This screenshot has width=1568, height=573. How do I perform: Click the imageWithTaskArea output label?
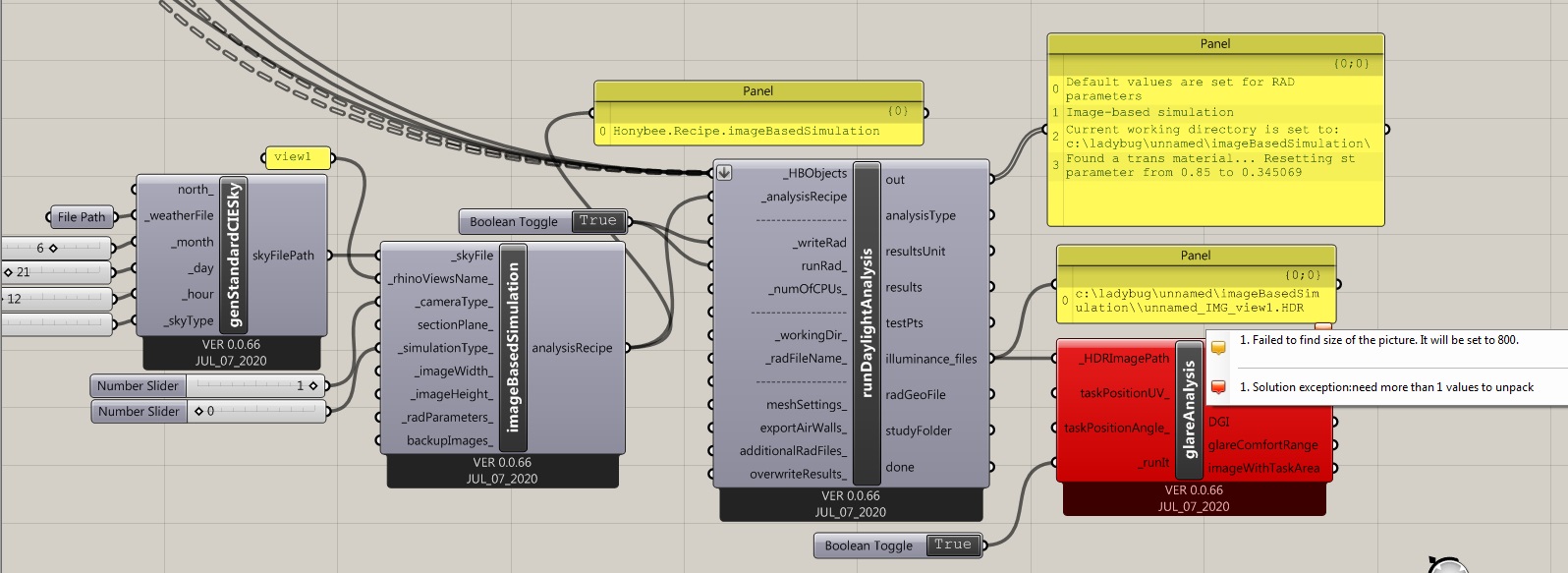tap(1264, 469)
